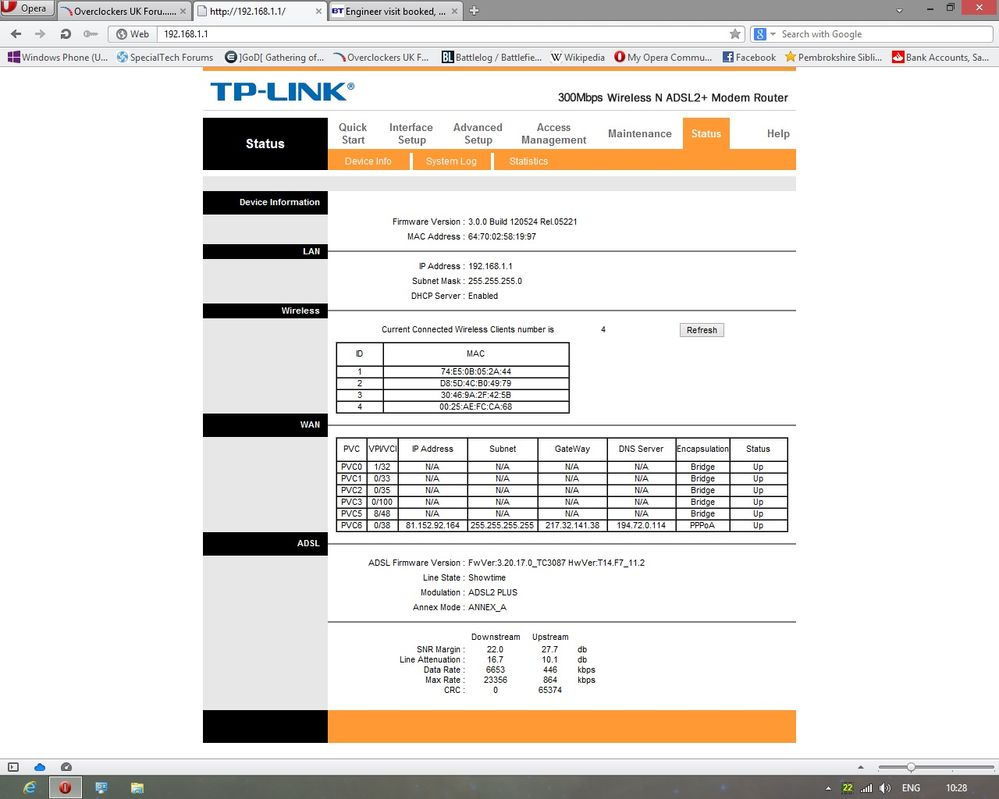Viewport: 999px width, 799px height.
Task: Add a new tab with the plus icon
Action: (474, 11)
